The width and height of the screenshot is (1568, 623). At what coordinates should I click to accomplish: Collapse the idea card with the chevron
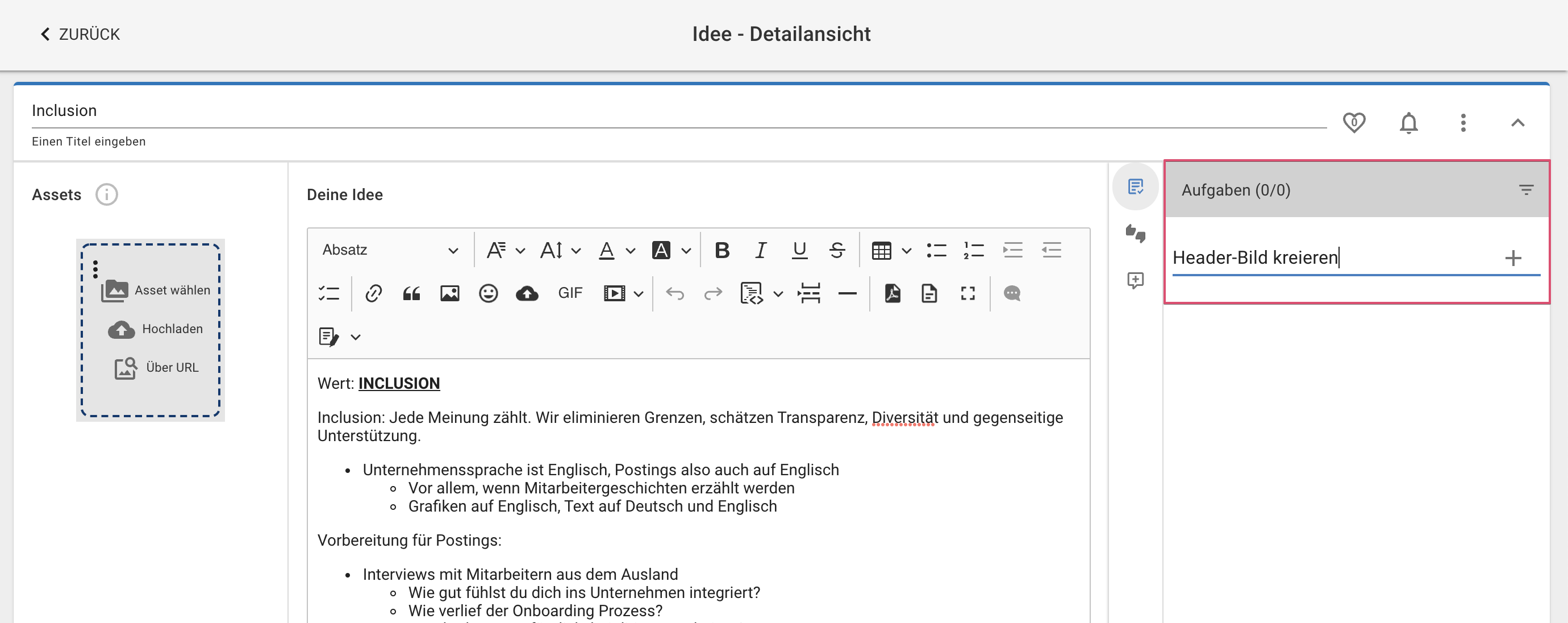tap(1518, 122)
